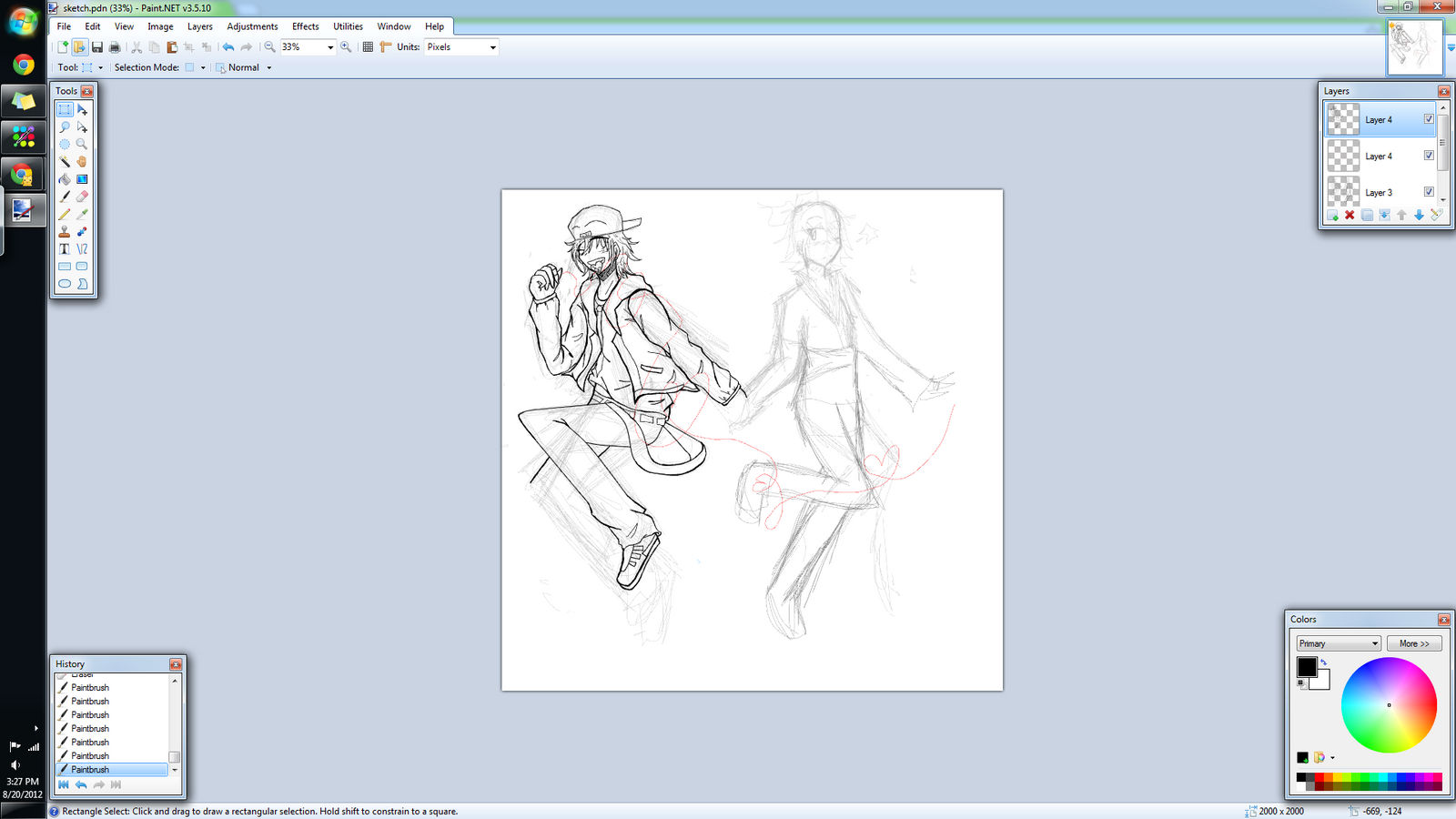Rewind History to the first step
1456x819 pixels.
[x=64, y=784]
